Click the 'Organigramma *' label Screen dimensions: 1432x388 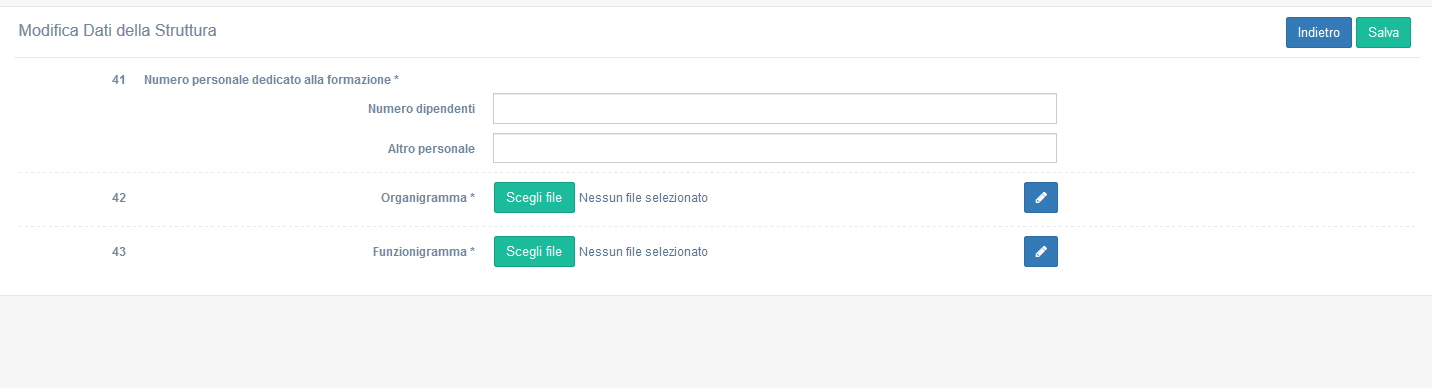click(428, 198)
